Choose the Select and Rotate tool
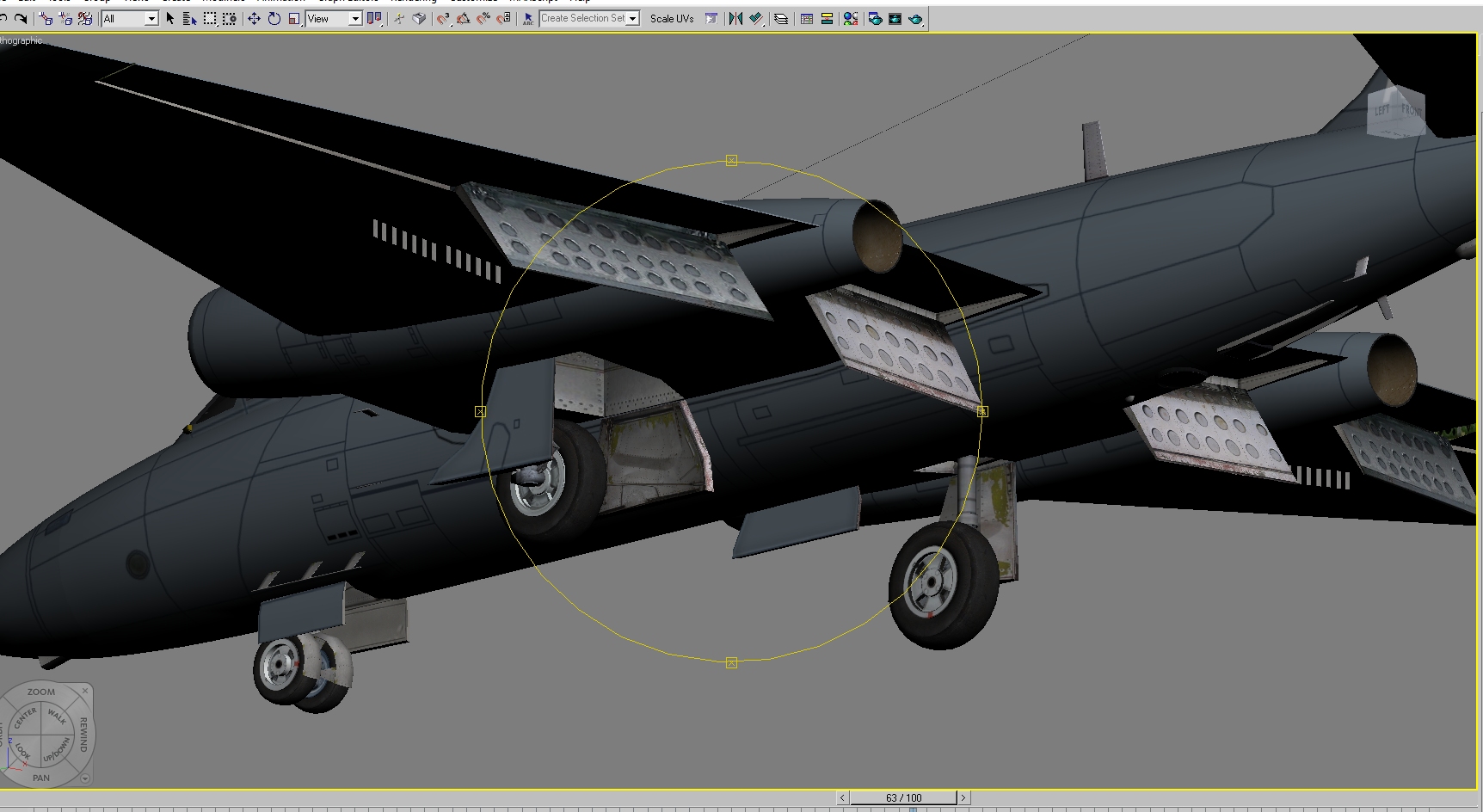This screenshot has height=812, width=1483. (x=274, y=18)
